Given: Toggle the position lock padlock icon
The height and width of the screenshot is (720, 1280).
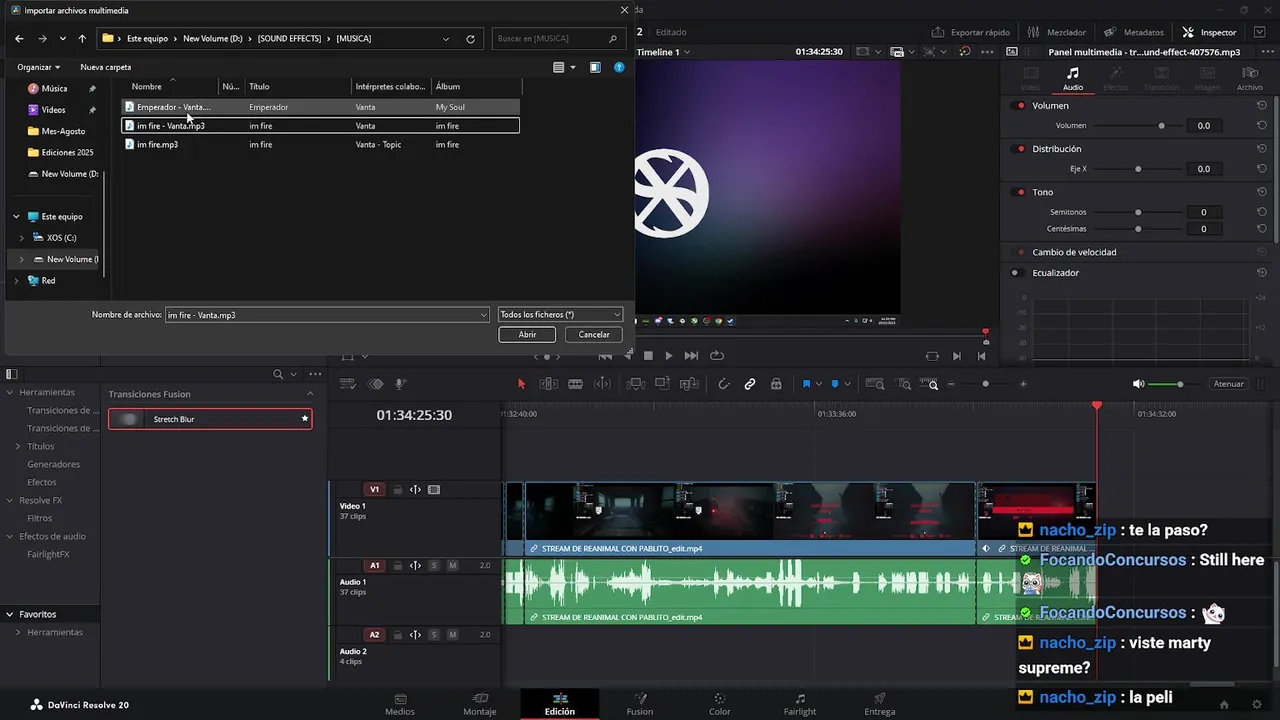Looking at the screenshot, I should [x=776, y=384].
